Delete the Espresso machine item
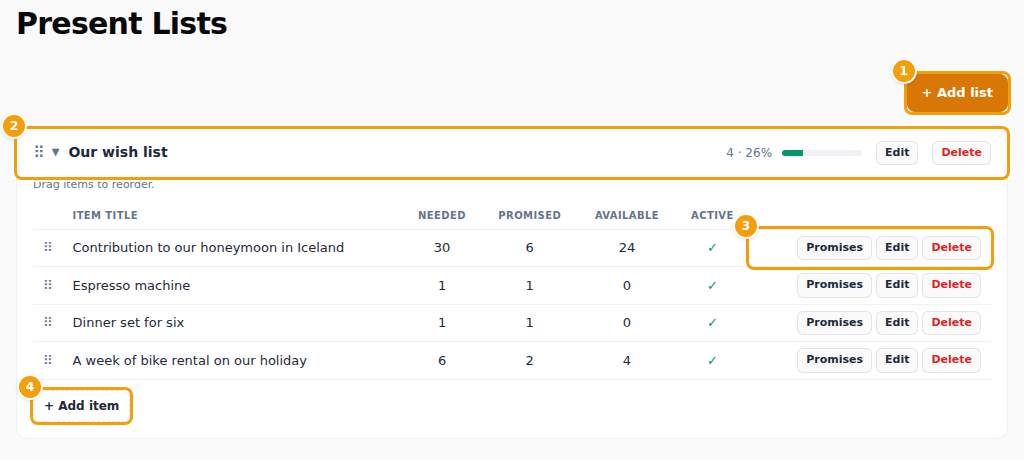The width and height of the screenshot is (1024, 460). (x=951, y=285)
